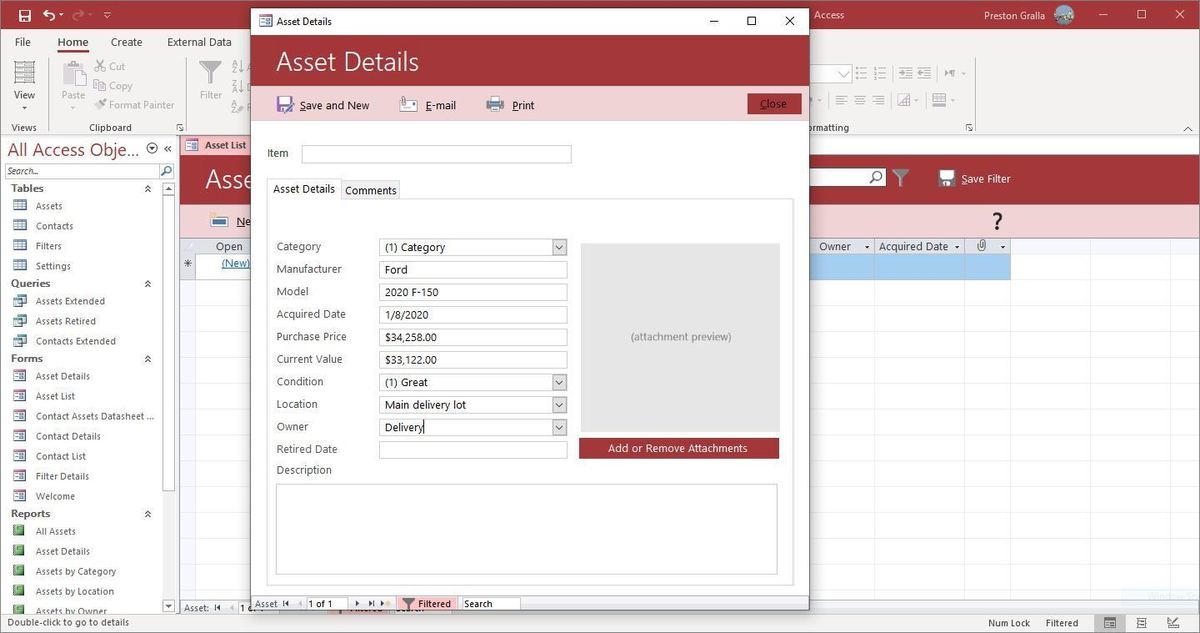The image size is (1200, 633).
Task: Open the View button in ribbon
Action: 24,80
